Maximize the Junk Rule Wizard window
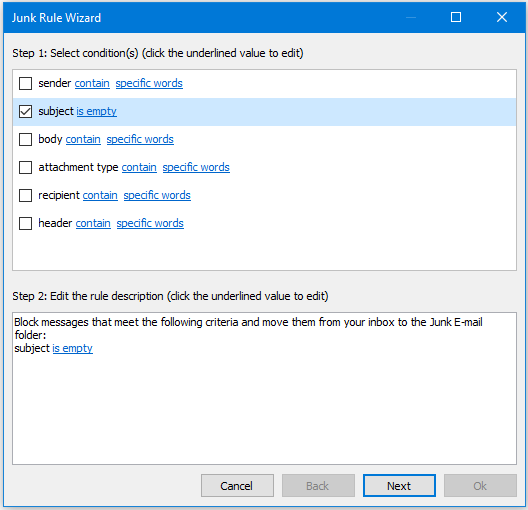Screen dimensions: 528x510 click(x=456, y=17)
